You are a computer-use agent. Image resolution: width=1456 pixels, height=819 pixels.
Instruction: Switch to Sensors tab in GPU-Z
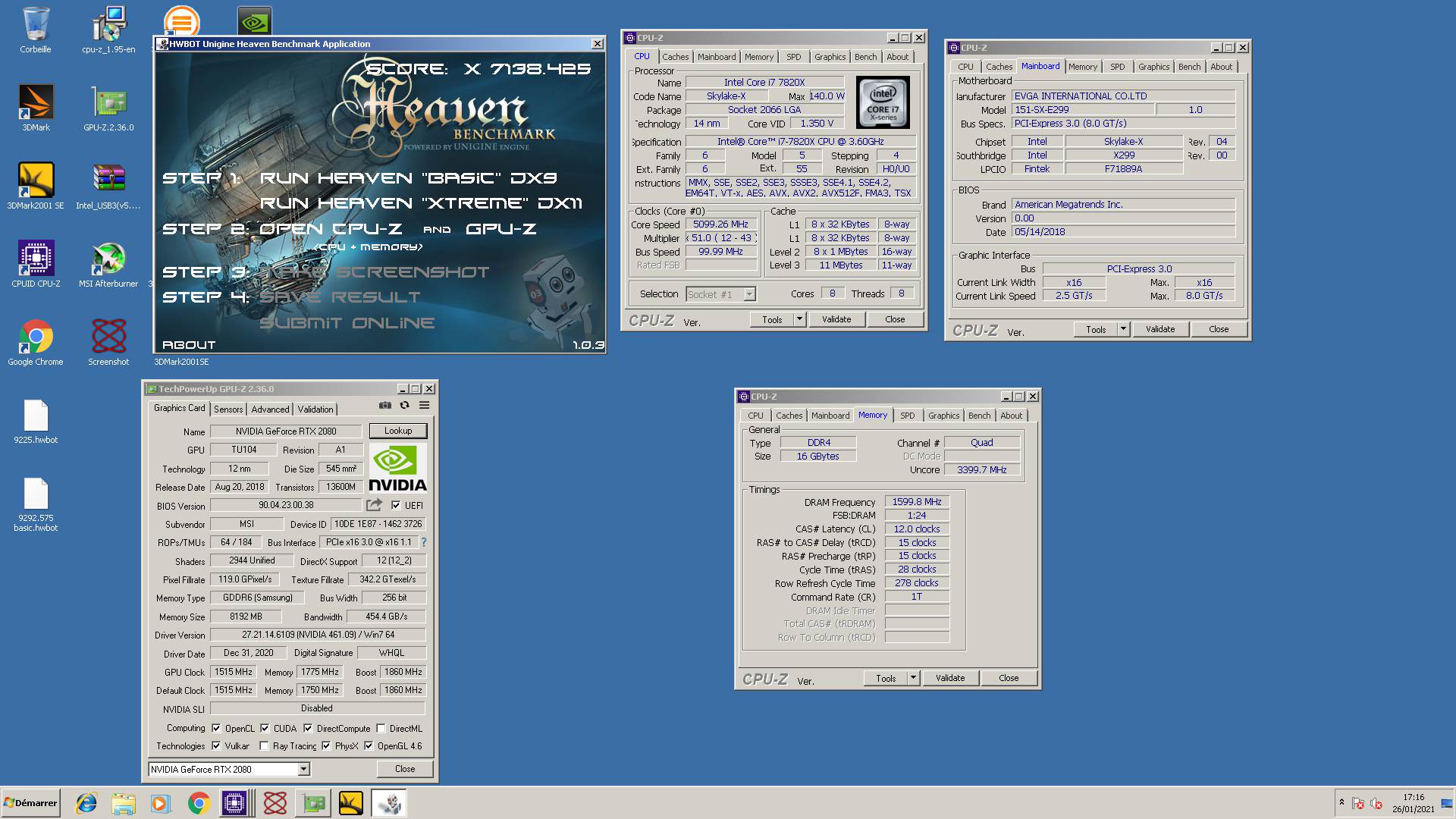pos(228,409)
